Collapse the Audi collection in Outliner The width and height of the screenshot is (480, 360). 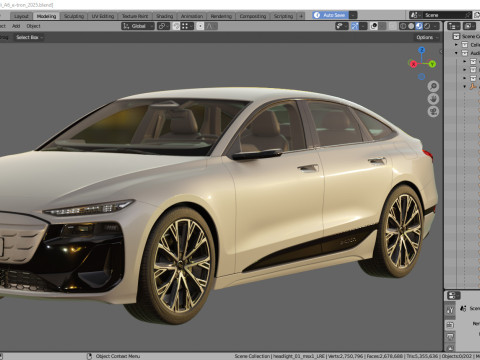[456, 53]
